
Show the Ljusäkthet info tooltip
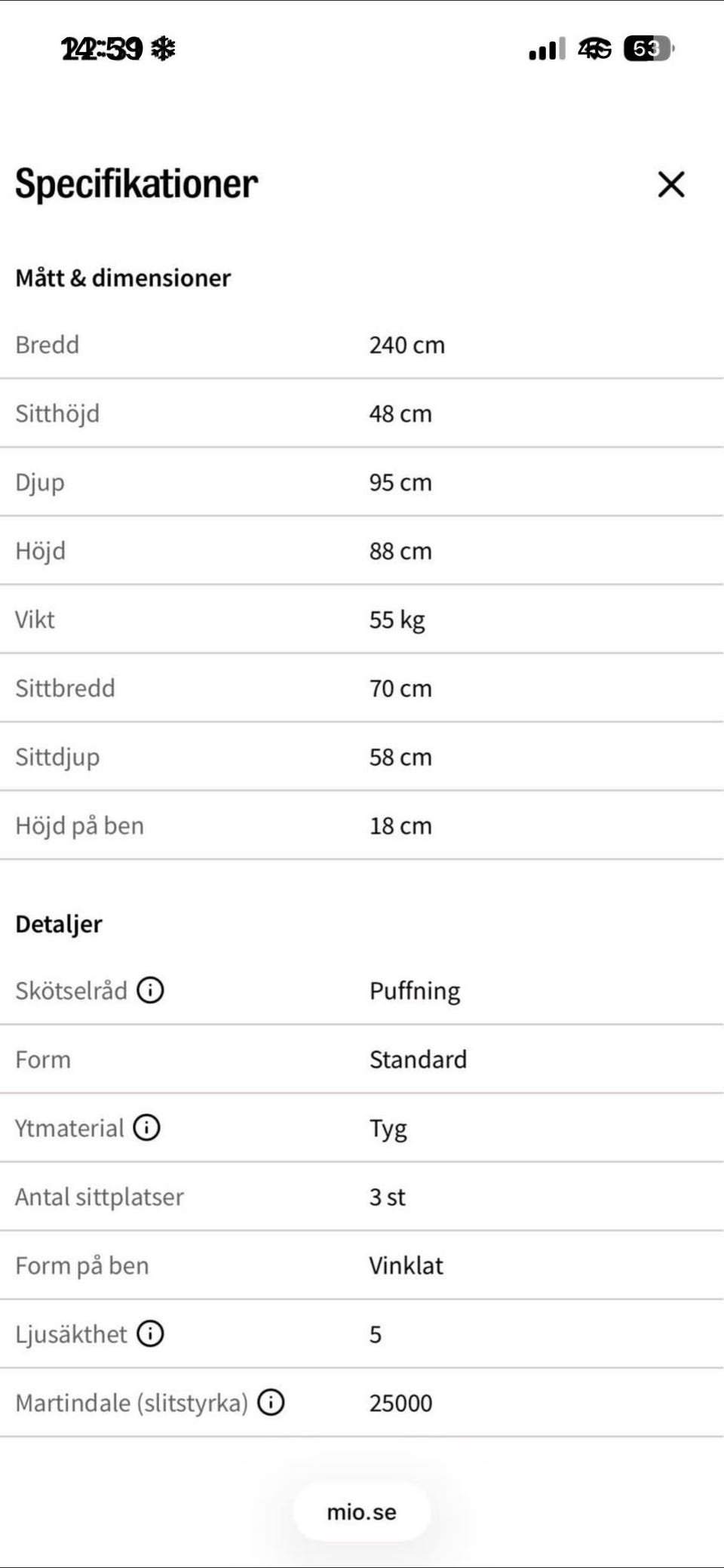coord(150,1334)
